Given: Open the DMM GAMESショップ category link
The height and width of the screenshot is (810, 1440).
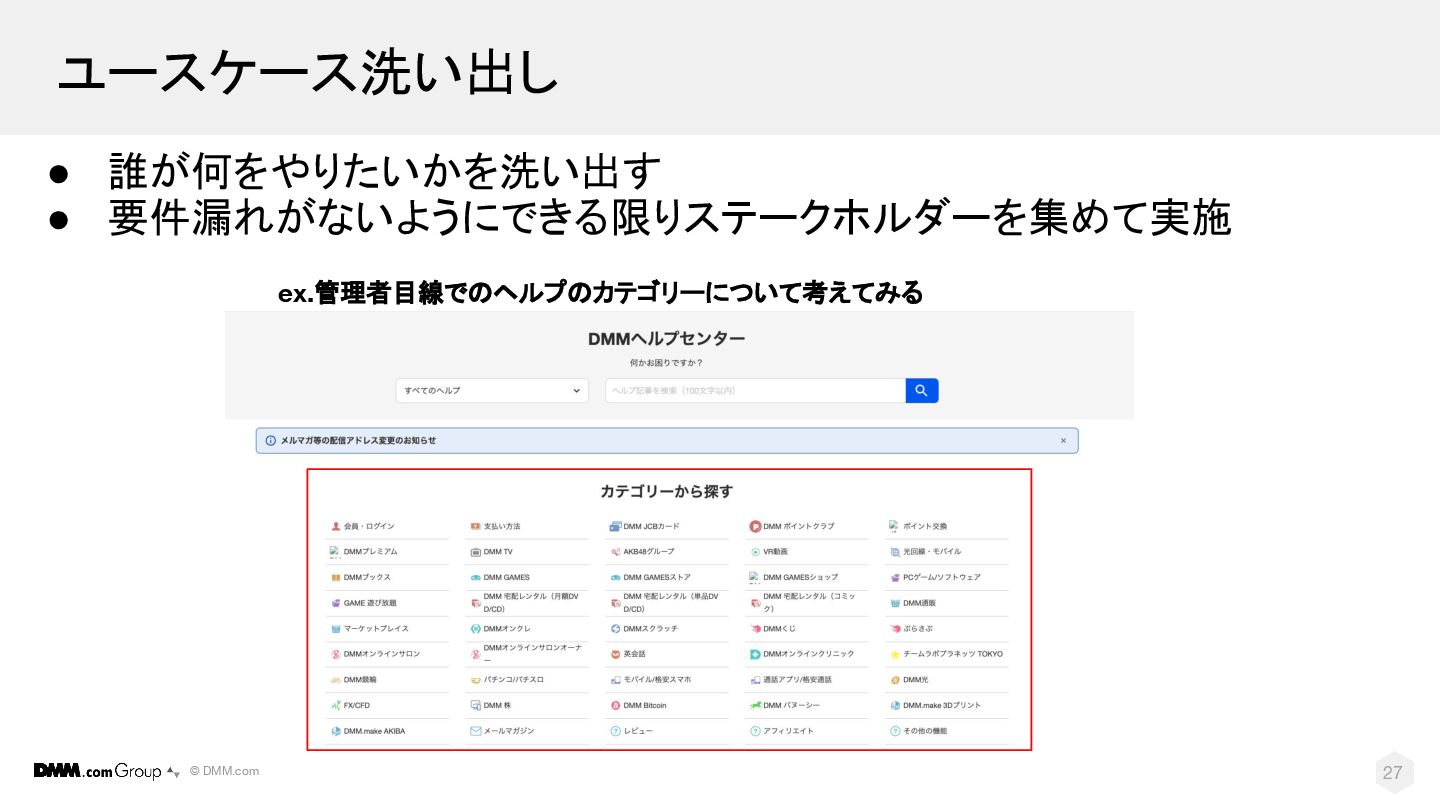Looking at the screenshot, I should pyautogui.click(x=801, y=577).
